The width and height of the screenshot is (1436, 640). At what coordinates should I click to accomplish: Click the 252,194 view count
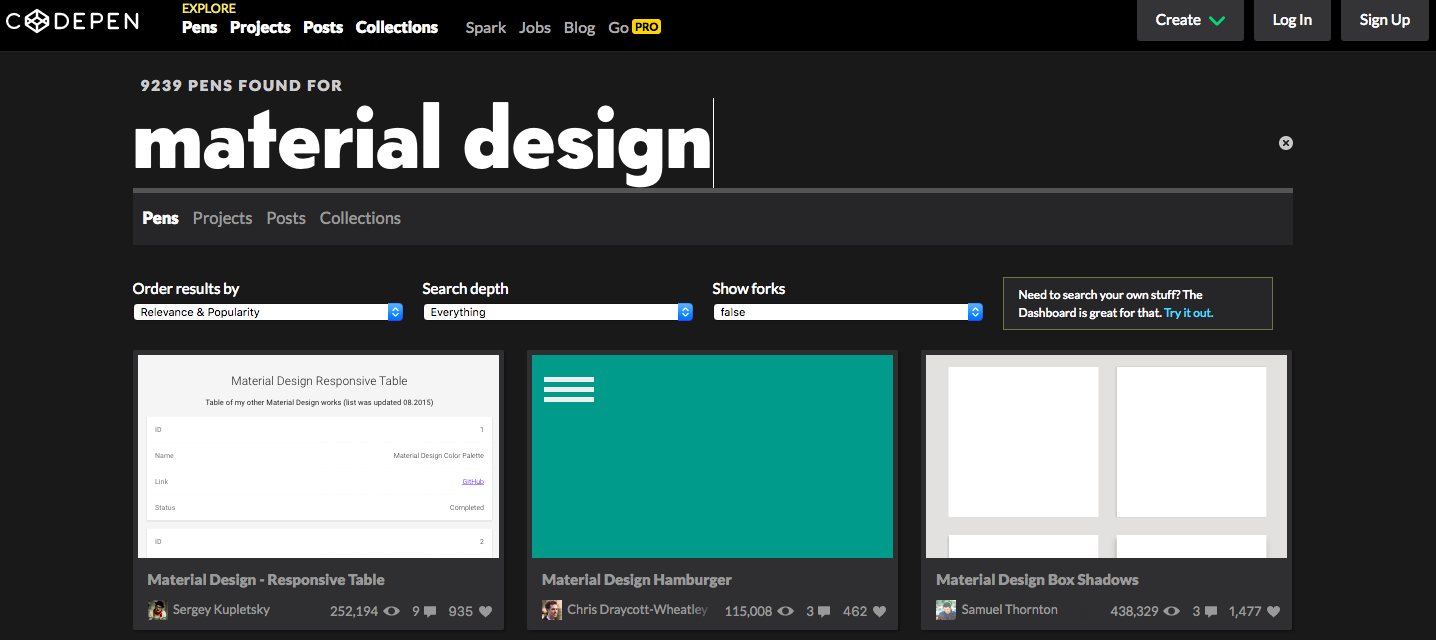click(354, 611)
